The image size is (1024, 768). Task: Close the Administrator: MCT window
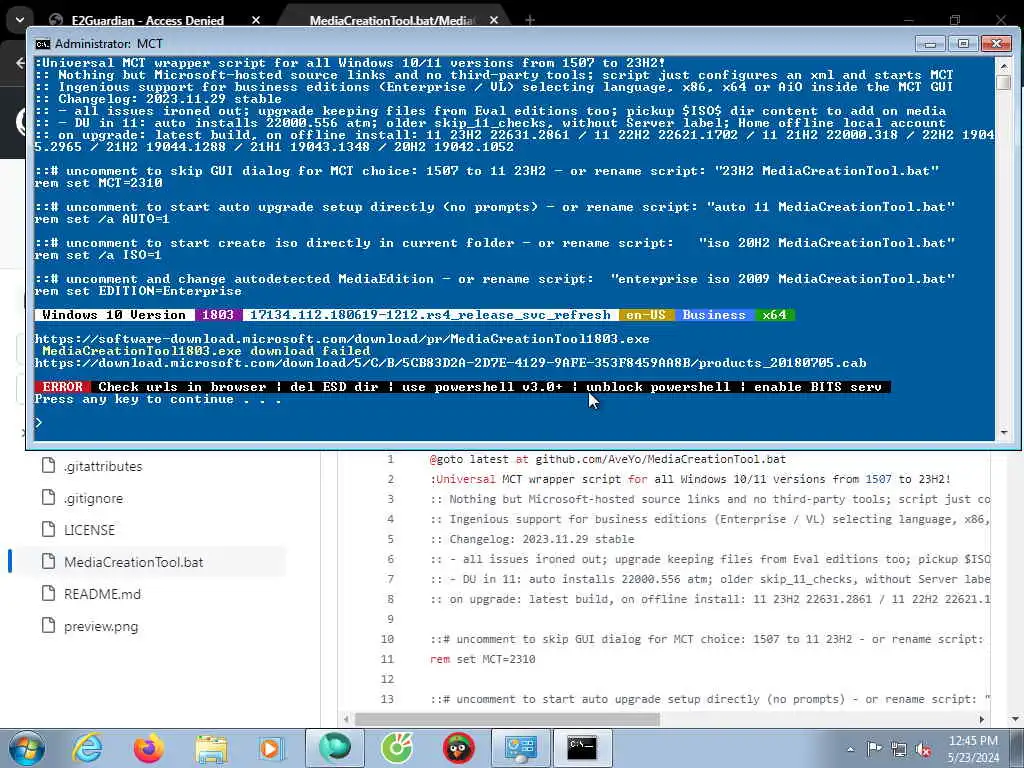(x=997, y=44)
